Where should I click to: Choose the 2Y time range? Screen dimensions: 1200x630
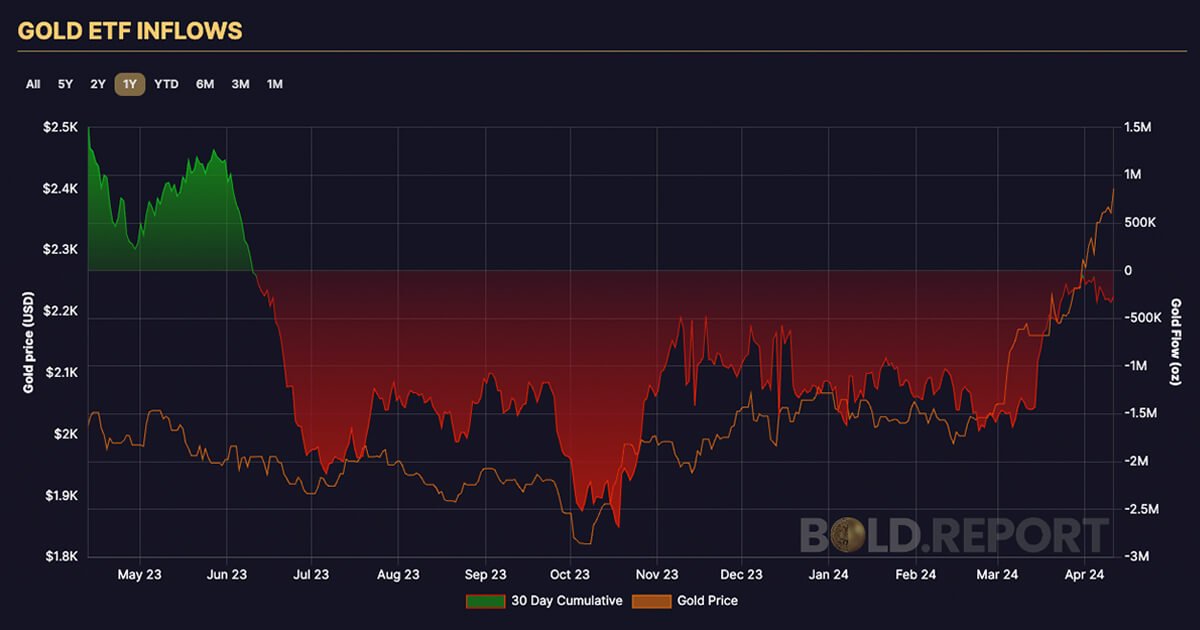(x=97, y=84)
